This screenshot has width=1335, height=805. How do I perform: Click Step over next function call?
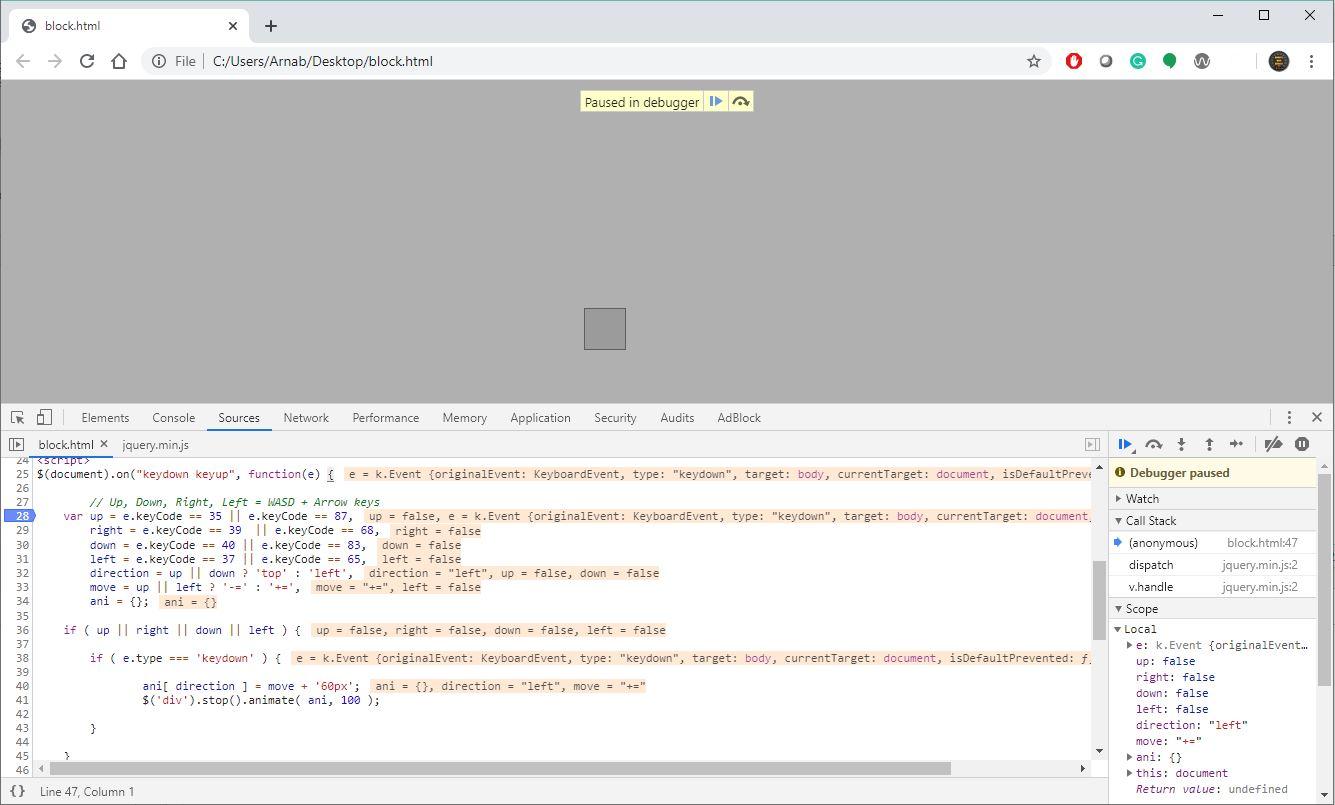coord(1153,444)
